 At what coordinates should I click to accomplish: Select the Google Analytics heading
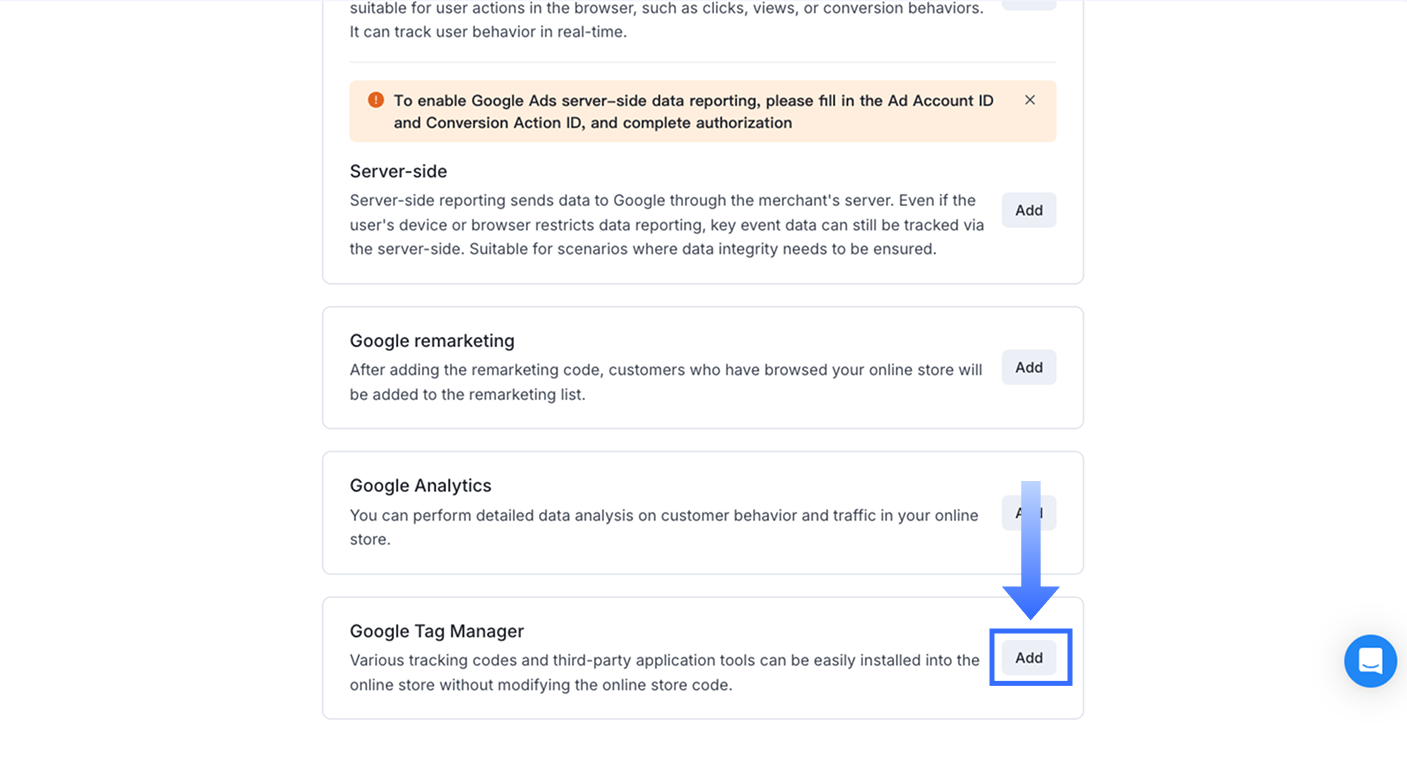click(420, 486)
